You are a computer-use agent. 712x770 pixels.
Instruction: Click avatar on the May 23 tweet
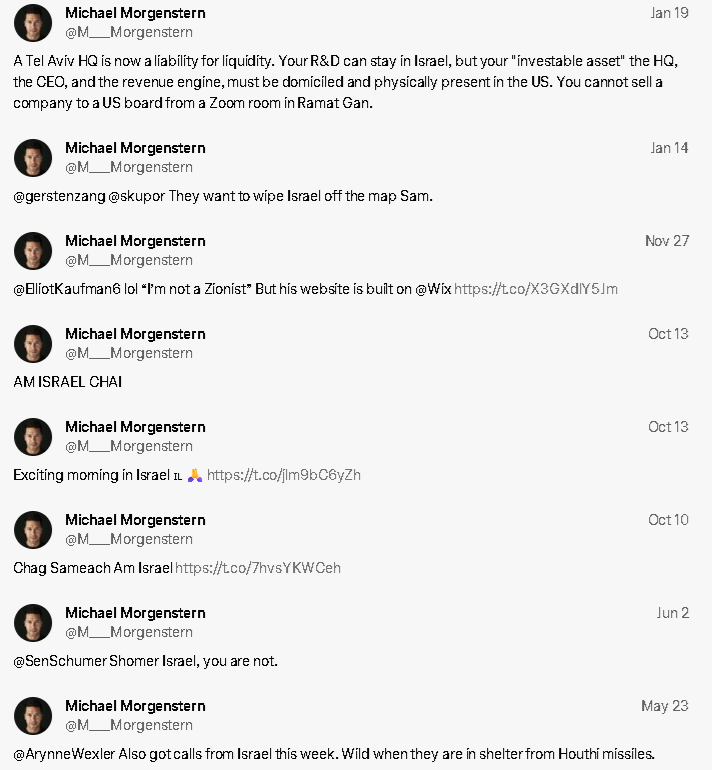click(33, 715)
